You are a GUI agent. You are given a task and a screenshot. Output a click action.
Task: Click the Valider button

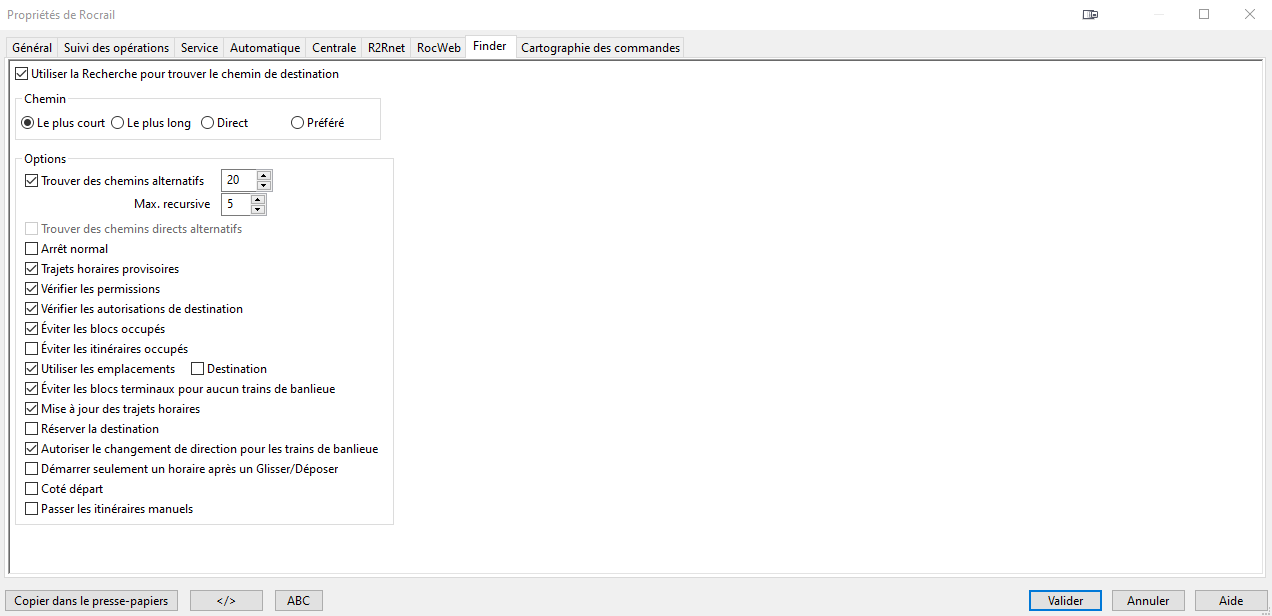(1065, 601)
